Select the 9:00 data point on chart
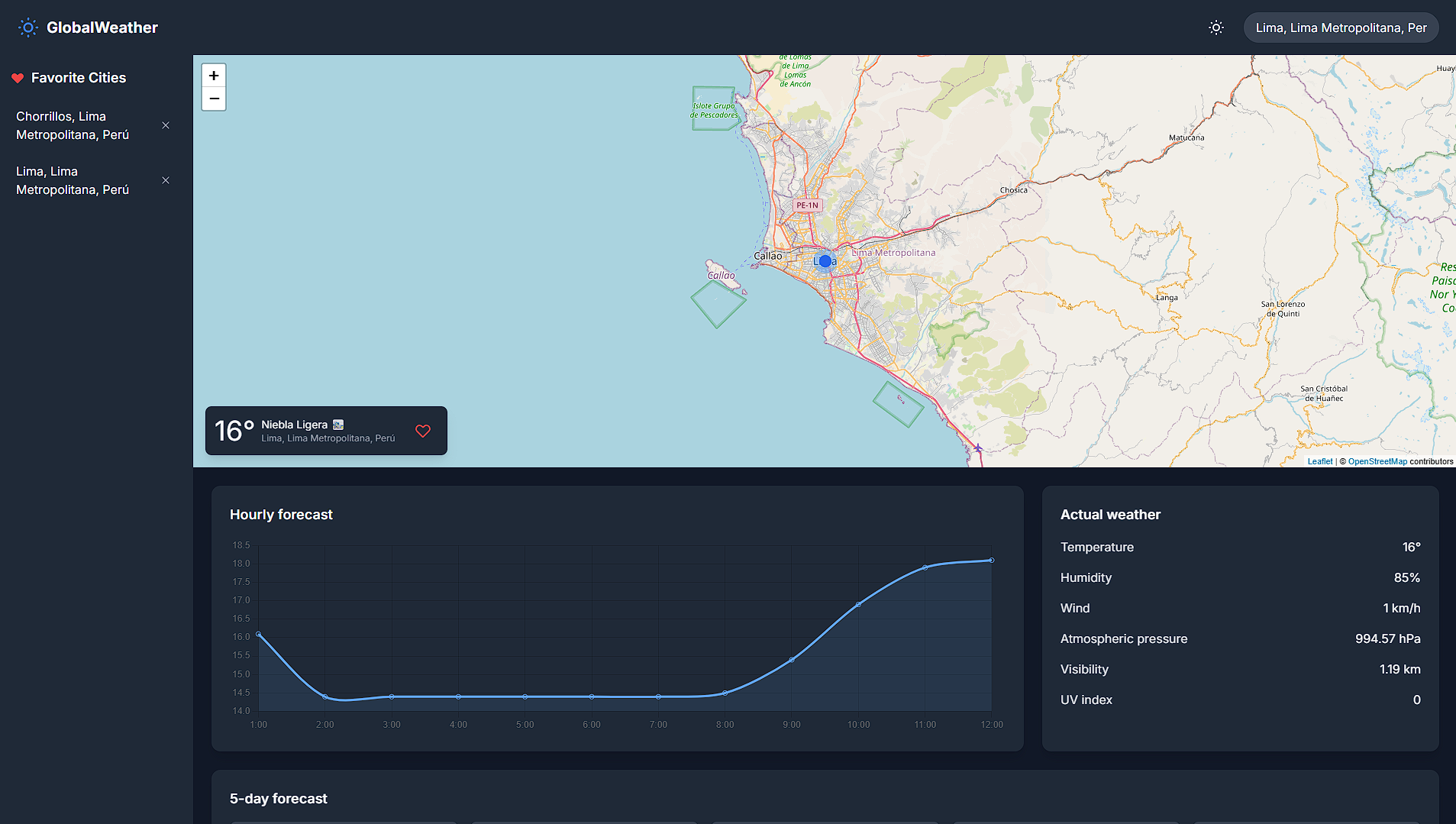The height and width of the screenshot is (824, 1456). click(792, 660)
